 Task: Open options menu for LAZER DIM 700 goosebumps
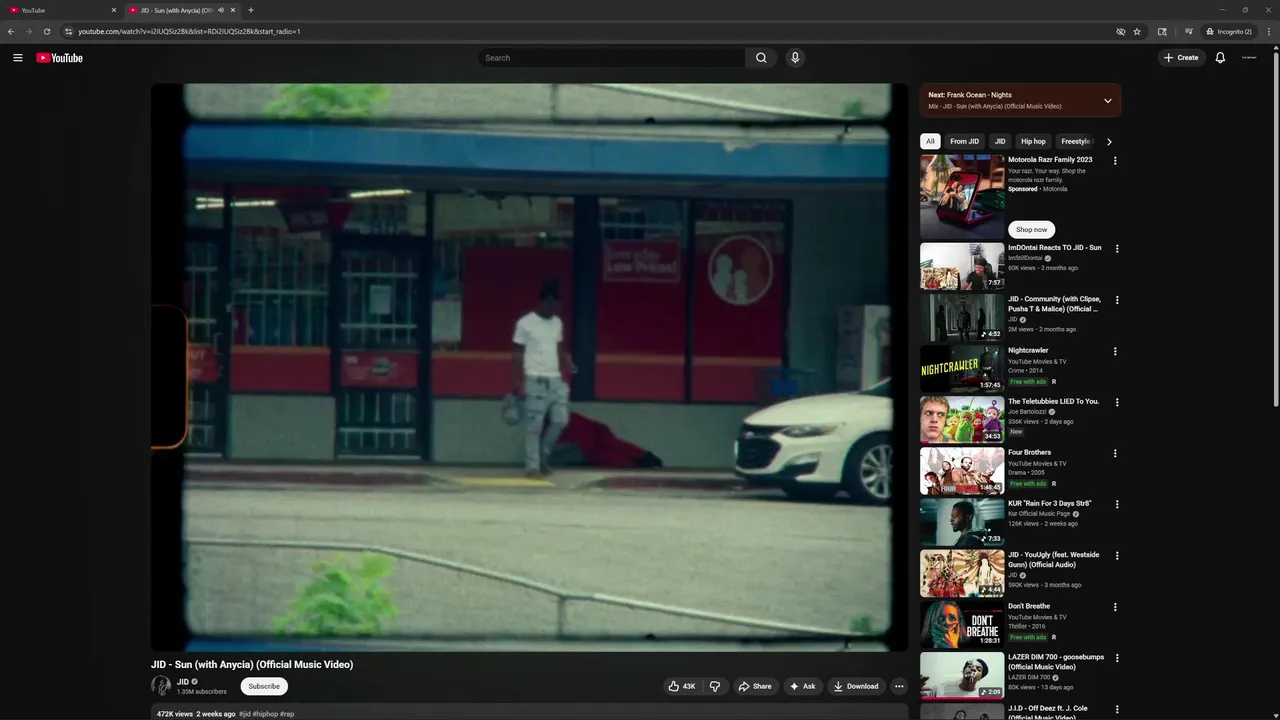tap(1116, 658)
